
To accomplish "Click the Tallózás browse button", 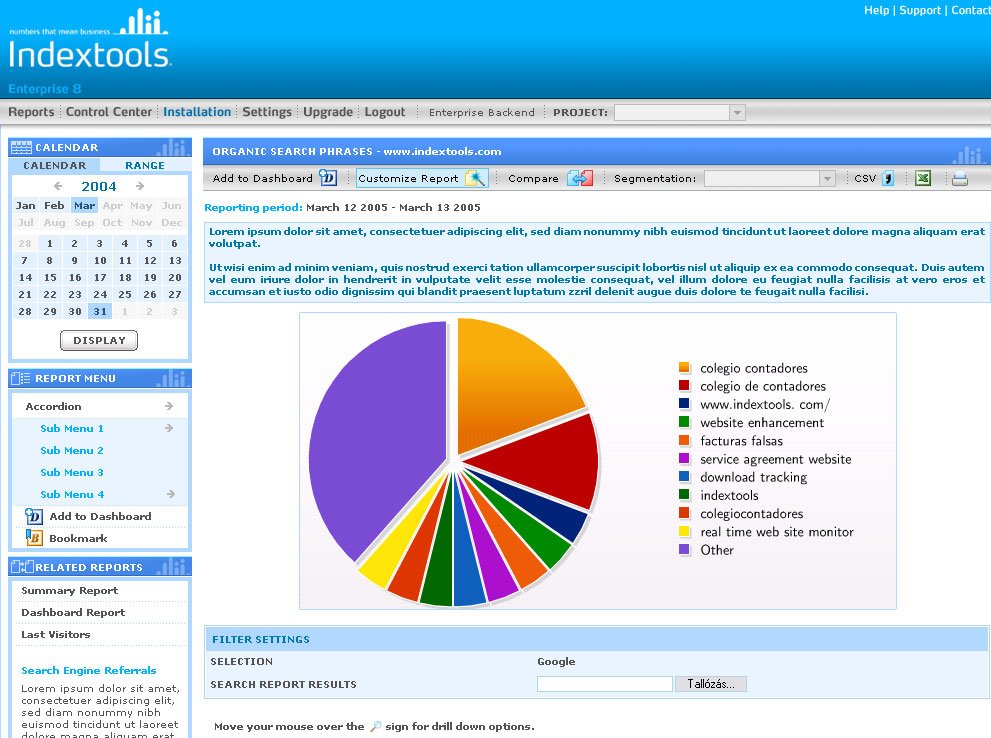I will click(x=710, y=684).
